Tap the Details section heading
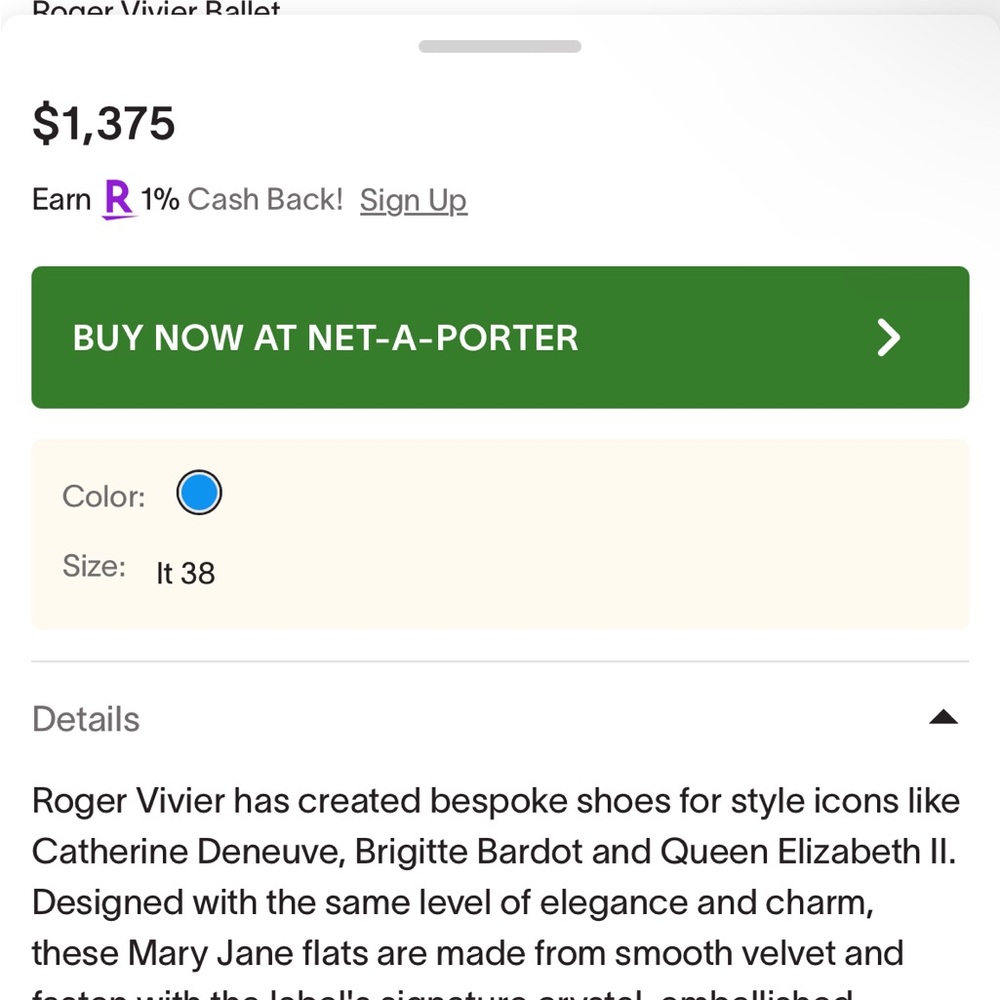Image resolution: width=1000 pixels, height=1000 pixels. [x=86, y=719]
